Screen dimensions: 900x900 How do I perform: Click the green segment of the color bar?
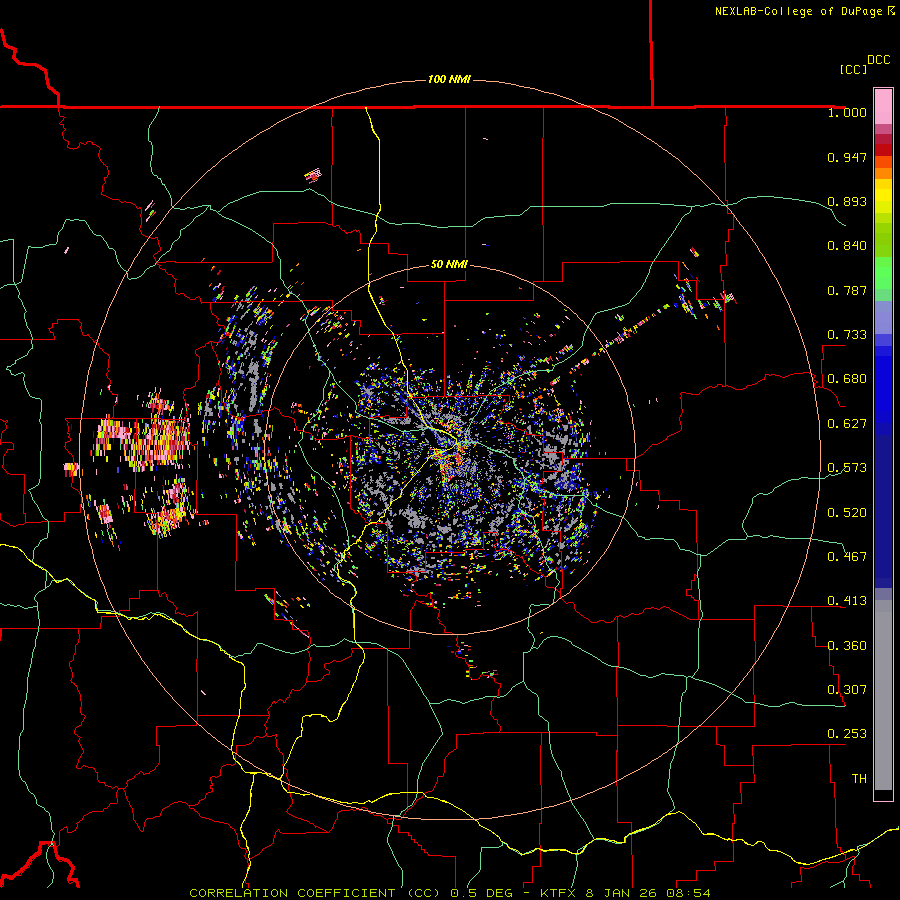[883, 258]
